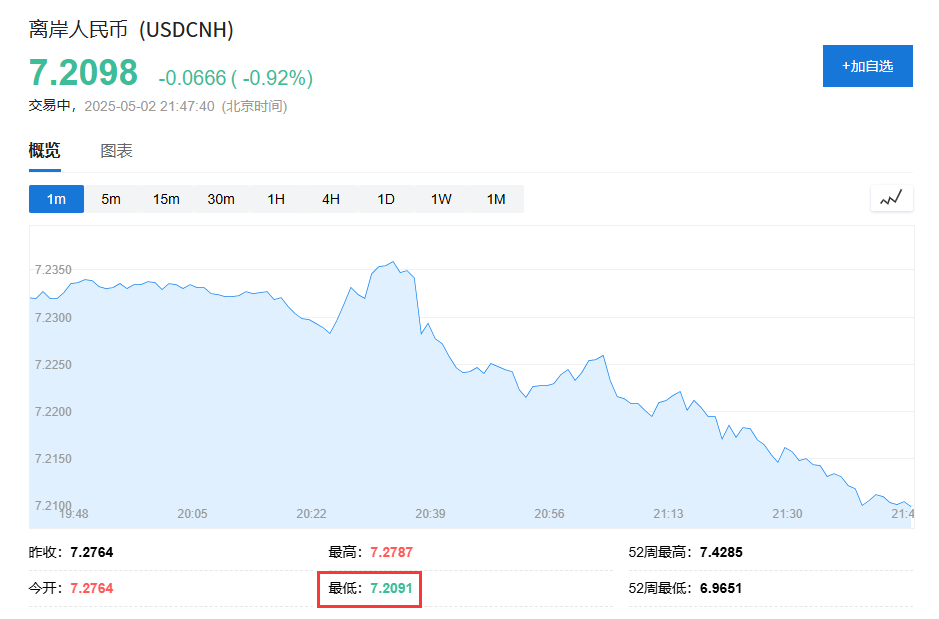Click the current price 7.2098
Image resolution: width=939 pixels, height=619 pixels.
click(83, 73)
